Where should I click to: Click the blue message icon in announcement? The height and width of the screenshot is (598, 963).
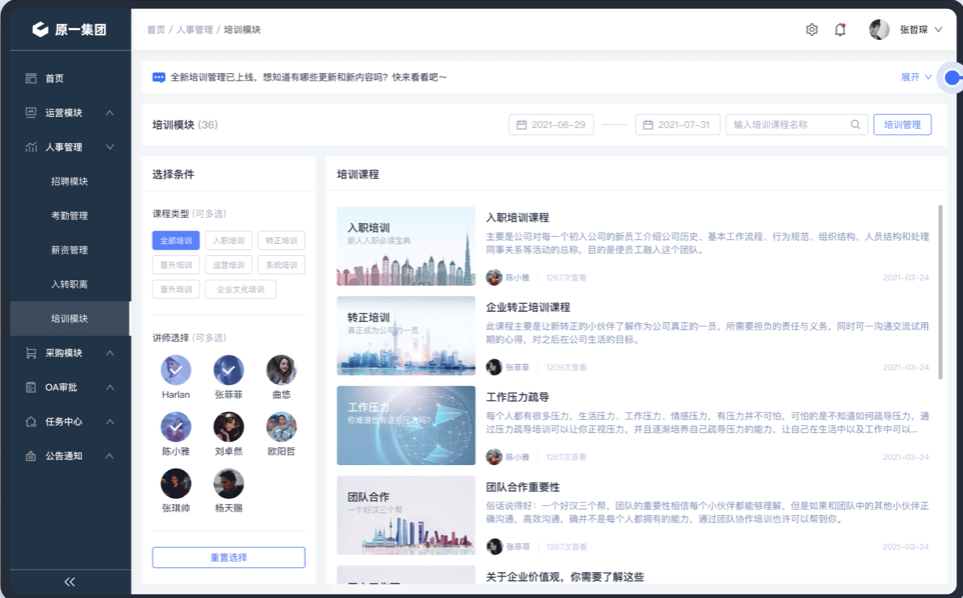[158, 77]
